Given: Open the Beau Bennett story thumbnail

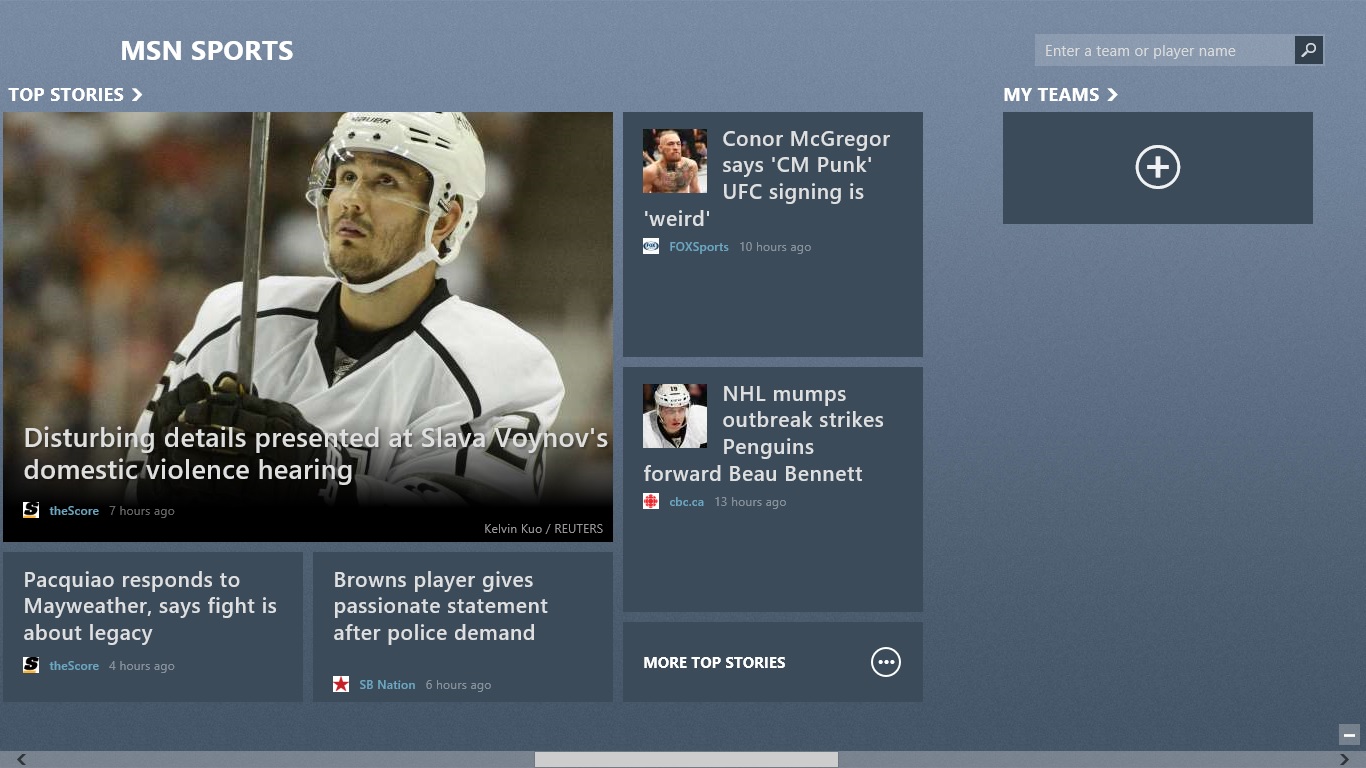Looking at the screenshot, I should [675, 416].
